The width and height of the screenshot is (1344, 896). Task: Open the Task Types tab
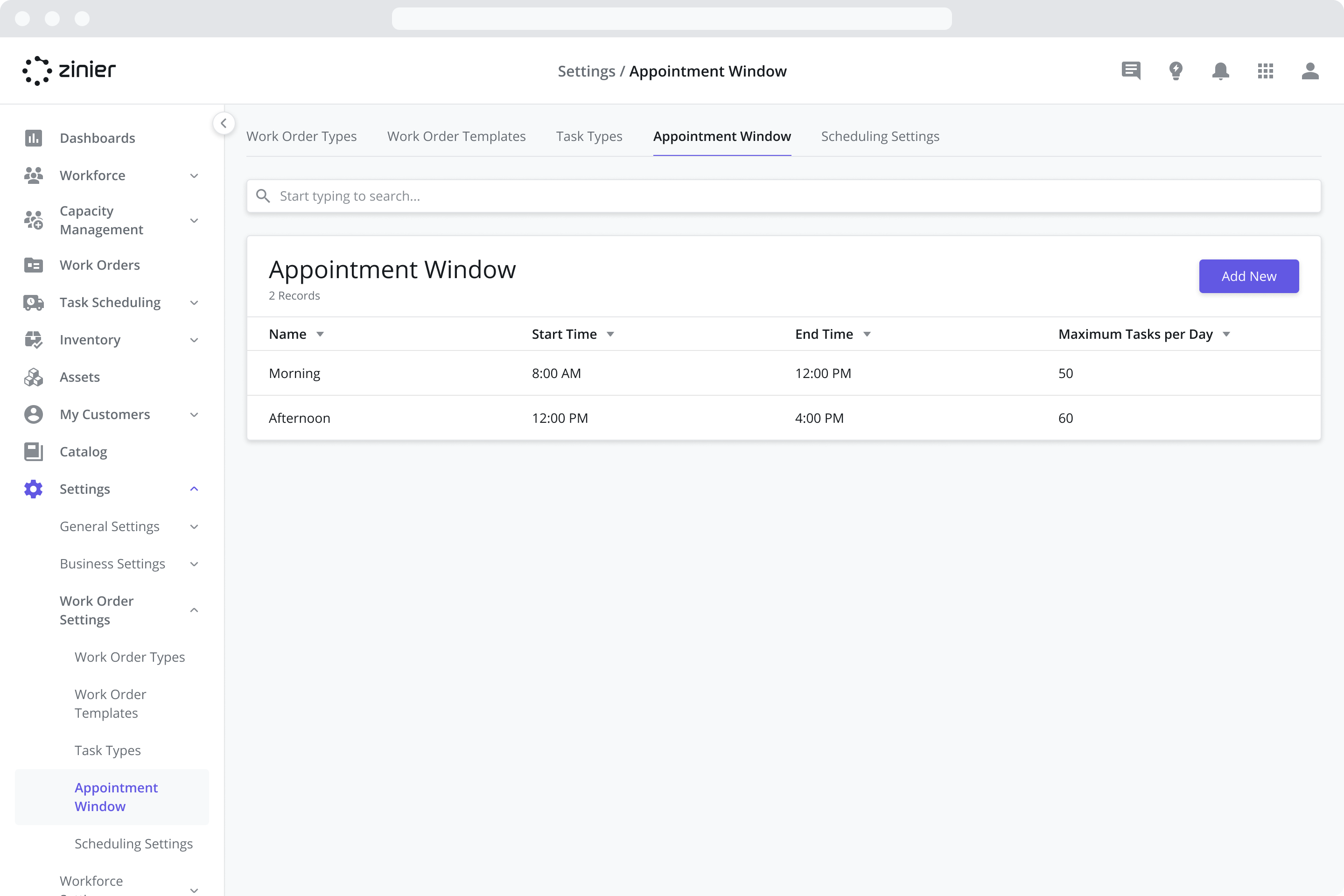tap(589, 136)
